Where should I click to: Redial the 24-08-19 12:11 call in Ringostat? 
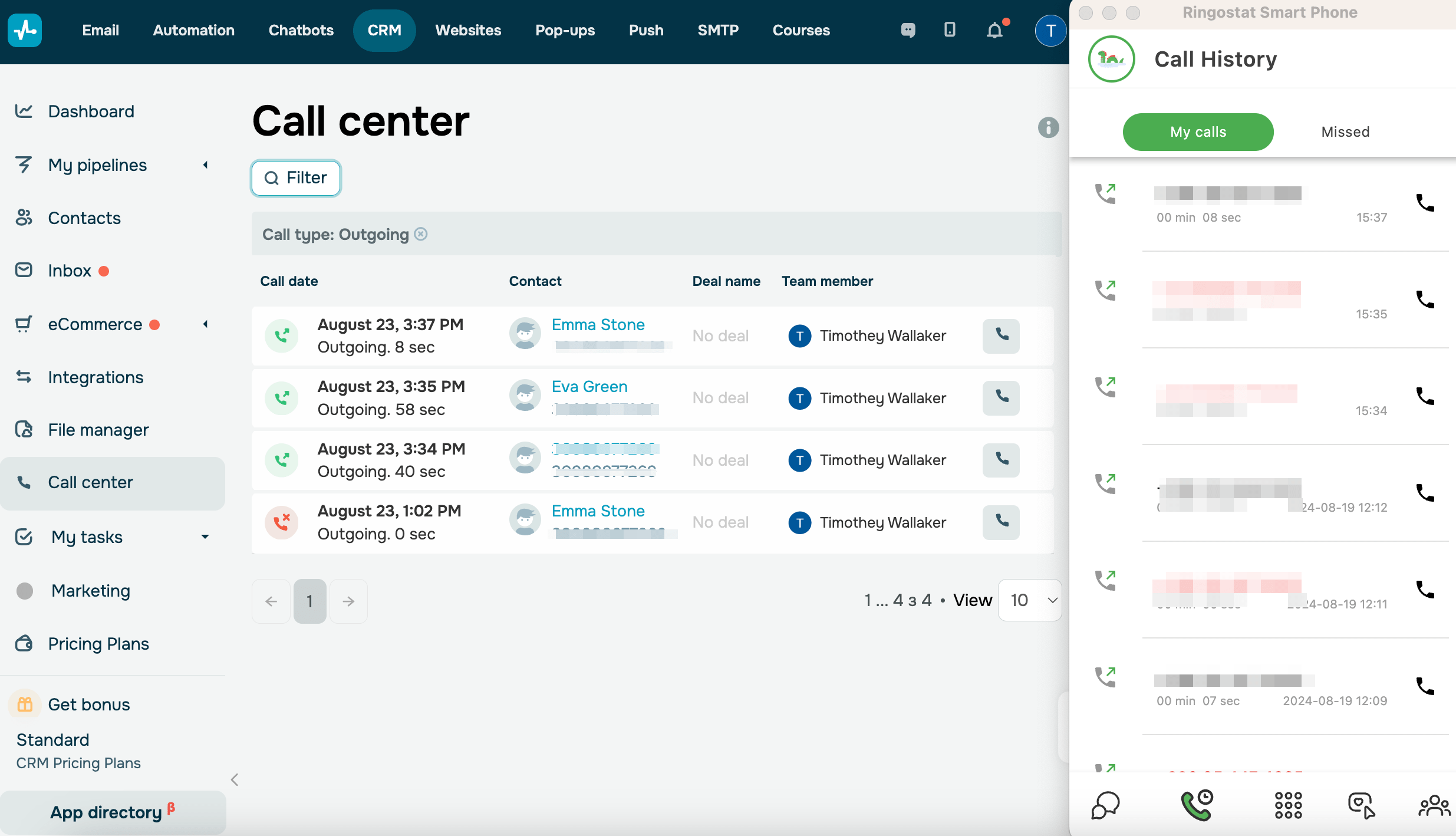(x=1425, y=590)
